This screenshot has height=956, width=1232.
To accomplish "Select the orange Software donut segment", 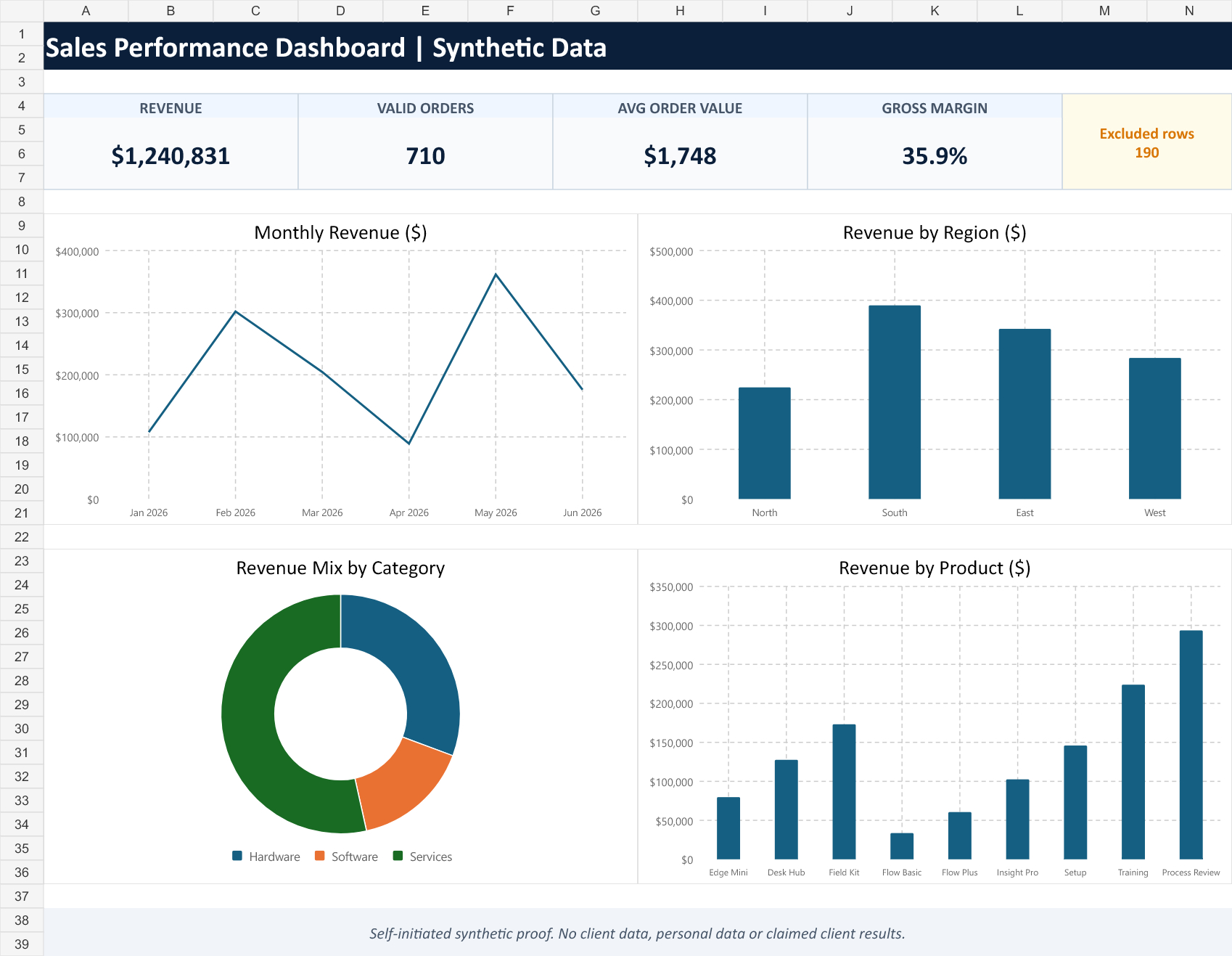I will (x=401, y=783).
